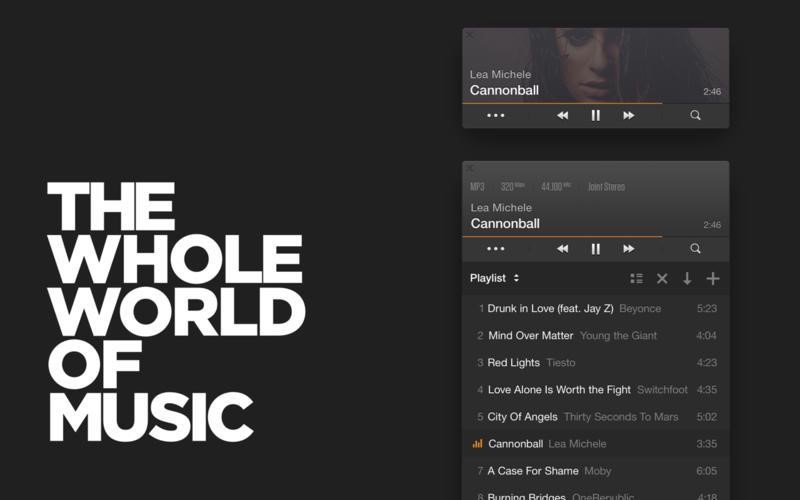This screenshot has height=500, width=800.
Task: Select track Mind Over Matter
Action: pos(595,335)
